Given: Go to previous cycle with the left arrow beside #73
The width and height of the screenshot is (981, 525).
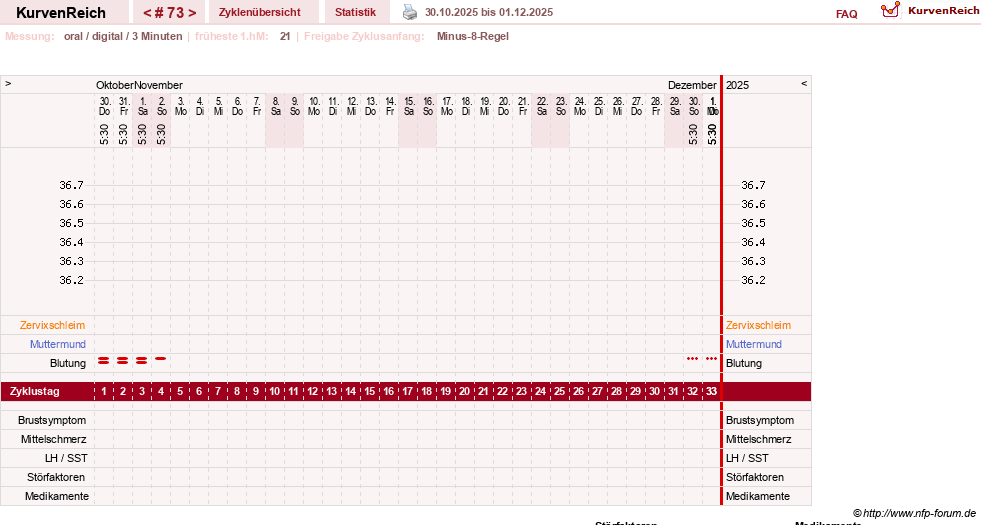Looking at the screenshot, I should [x=147, y=13].
